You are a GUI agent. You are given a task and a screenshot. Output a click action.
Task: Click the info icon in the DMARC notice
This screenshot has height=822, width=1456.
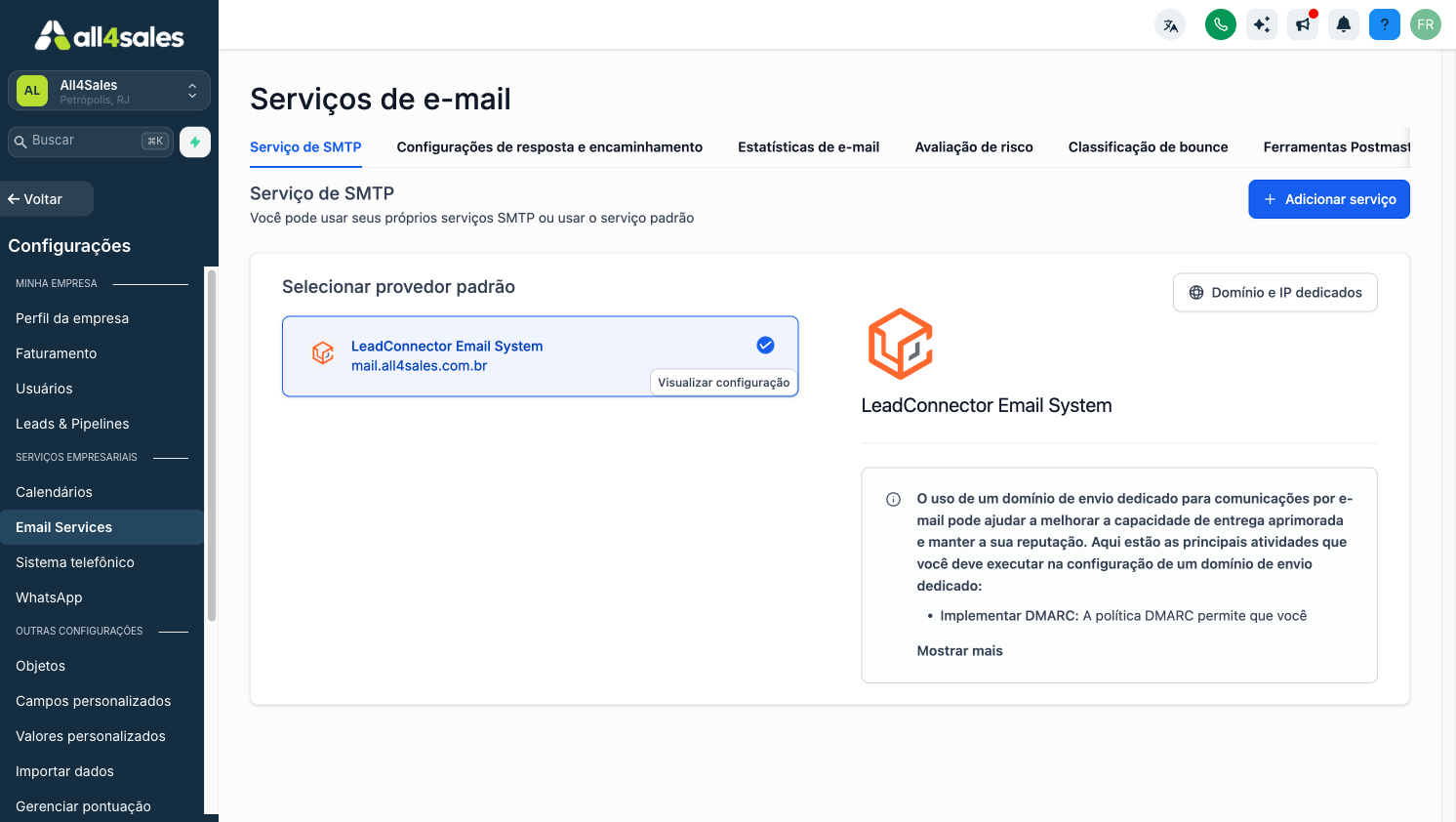pyautogui.click(x=893, y=500)
